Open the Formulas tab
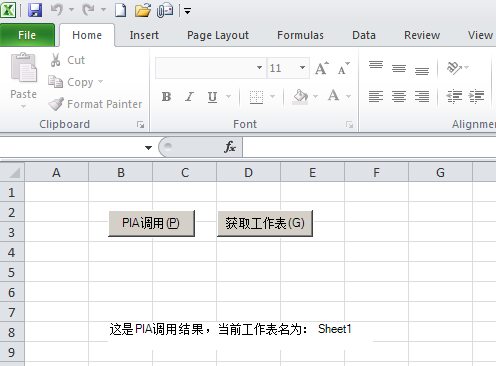This screenshot has height=366, width=496. [x=300, y=35]
